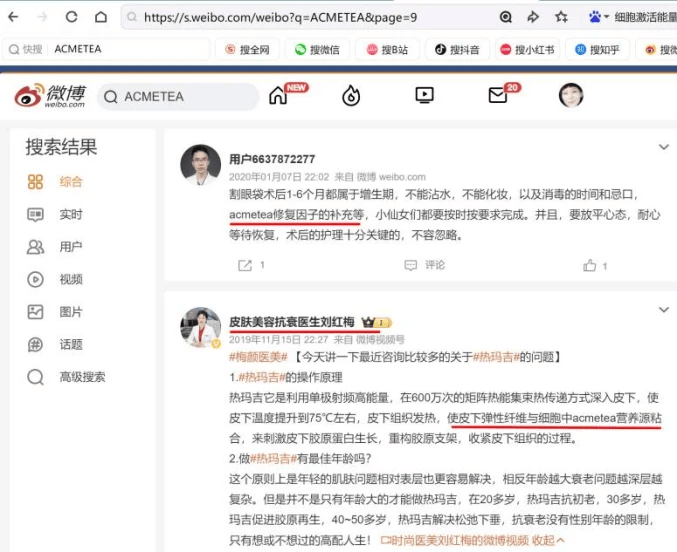Like the first post with thumbs-up icon
The image size is (677, 552).
[590, 265]
